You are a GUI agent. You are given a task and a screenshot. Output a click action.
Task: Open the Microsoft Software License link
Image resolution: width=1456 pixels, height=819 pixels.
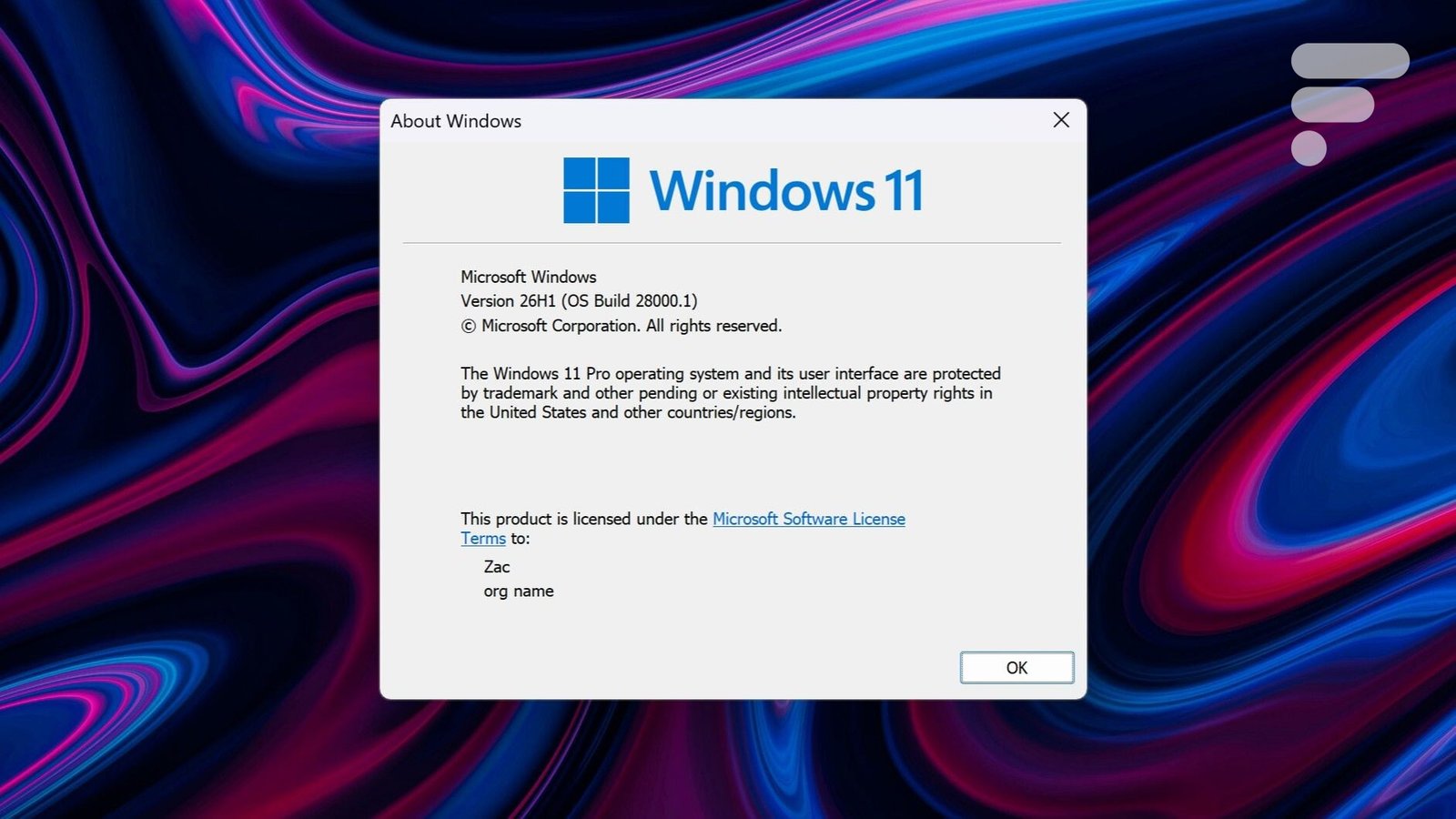click(808, 519)
